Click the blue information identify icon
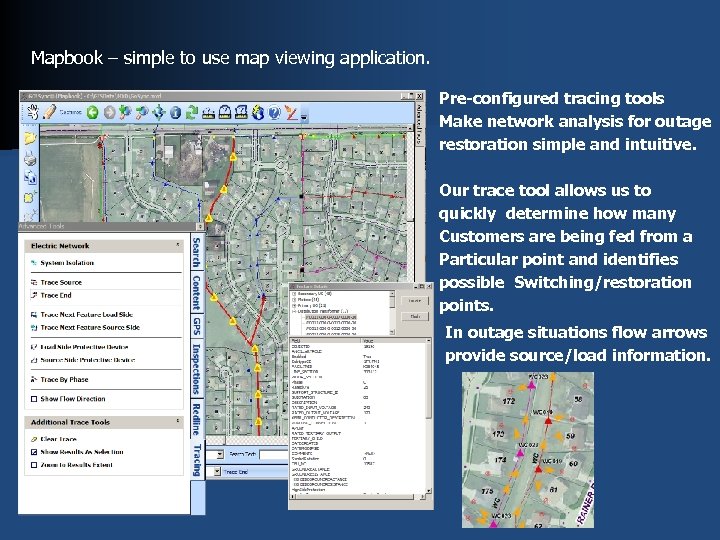Viewport: 720px width, 540px height. click(x=175, y=112)
